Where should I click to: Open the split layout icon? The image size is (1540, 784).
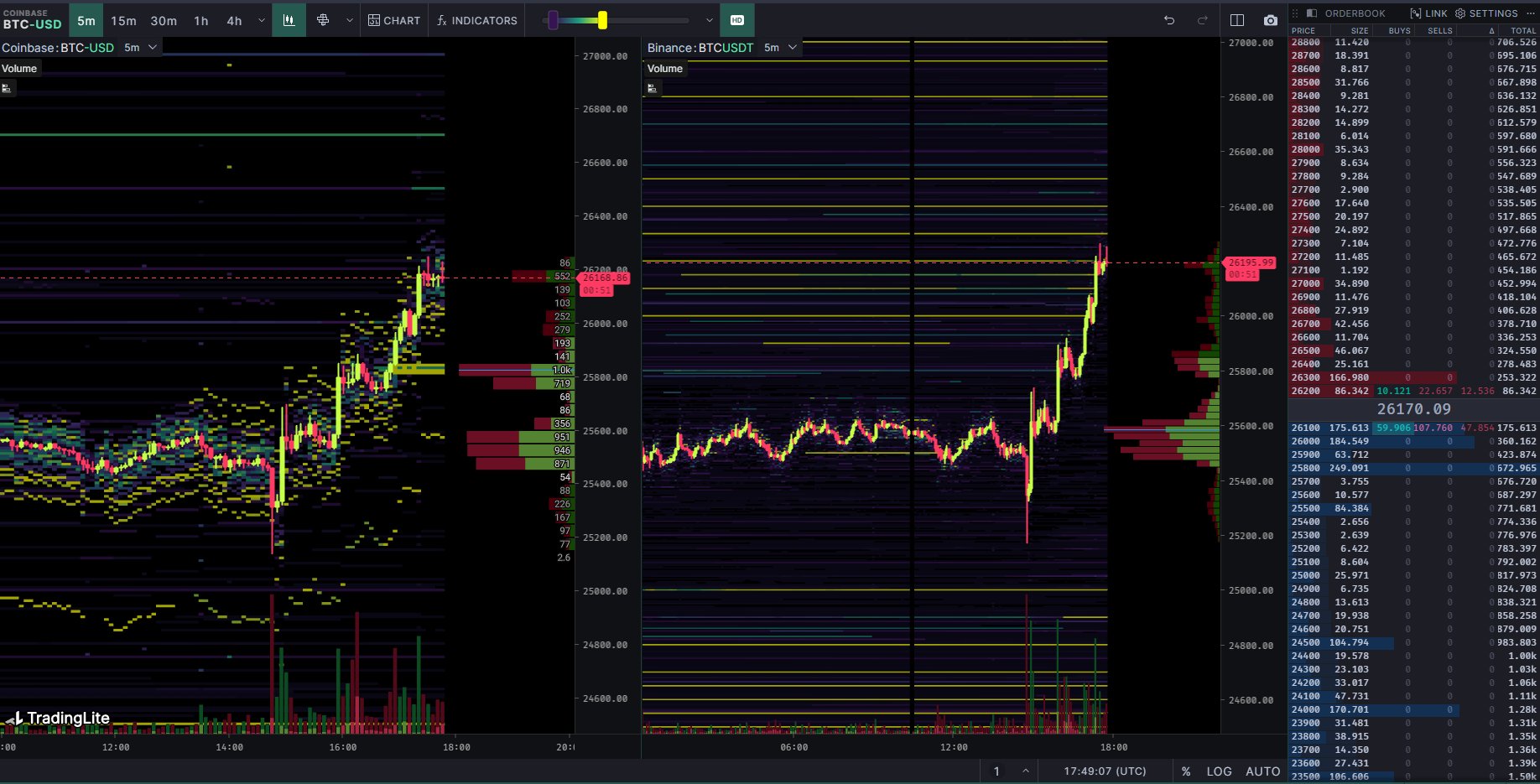1237,20
